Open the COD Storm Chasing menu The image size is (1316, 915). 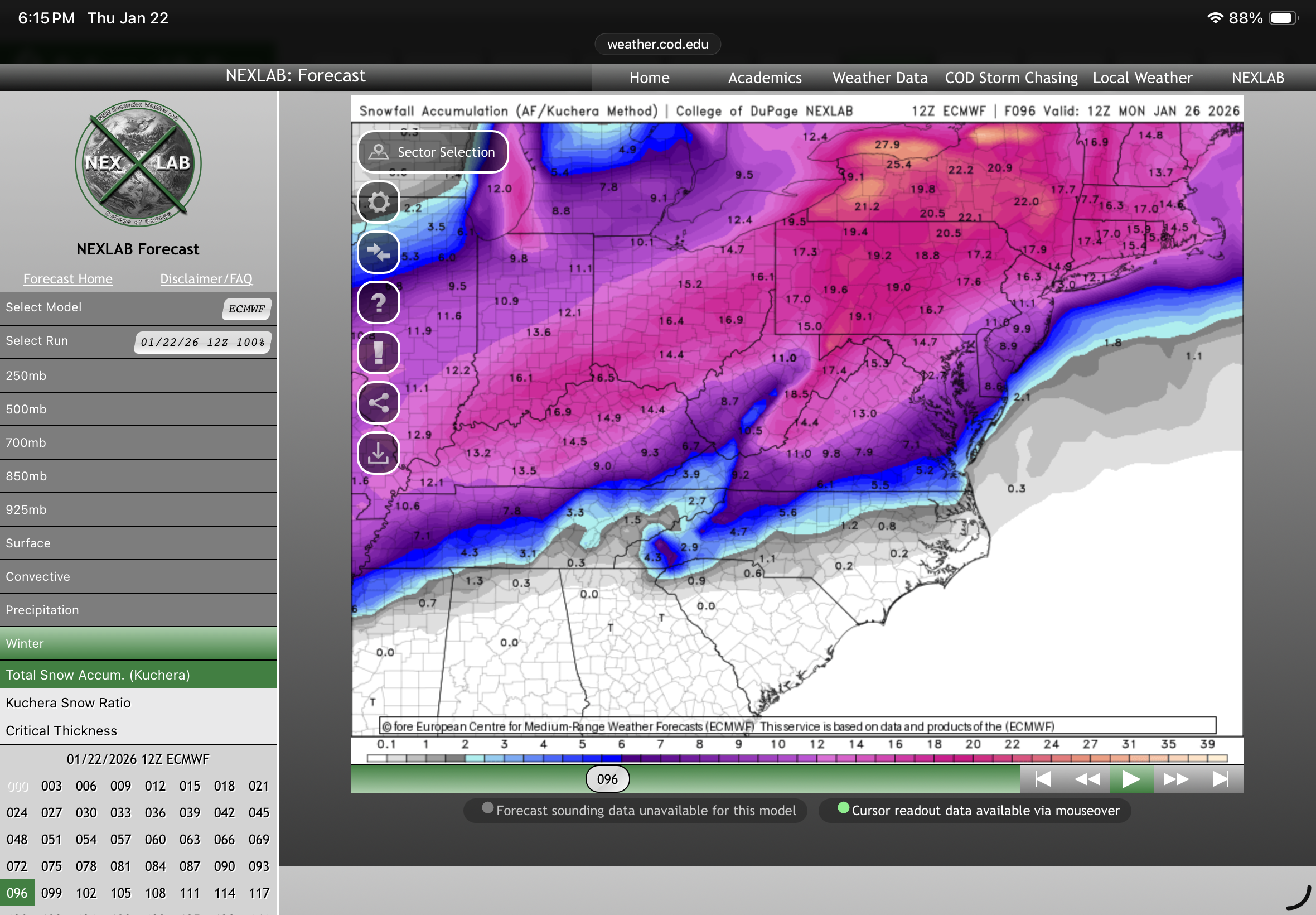tap(1011, 78)
